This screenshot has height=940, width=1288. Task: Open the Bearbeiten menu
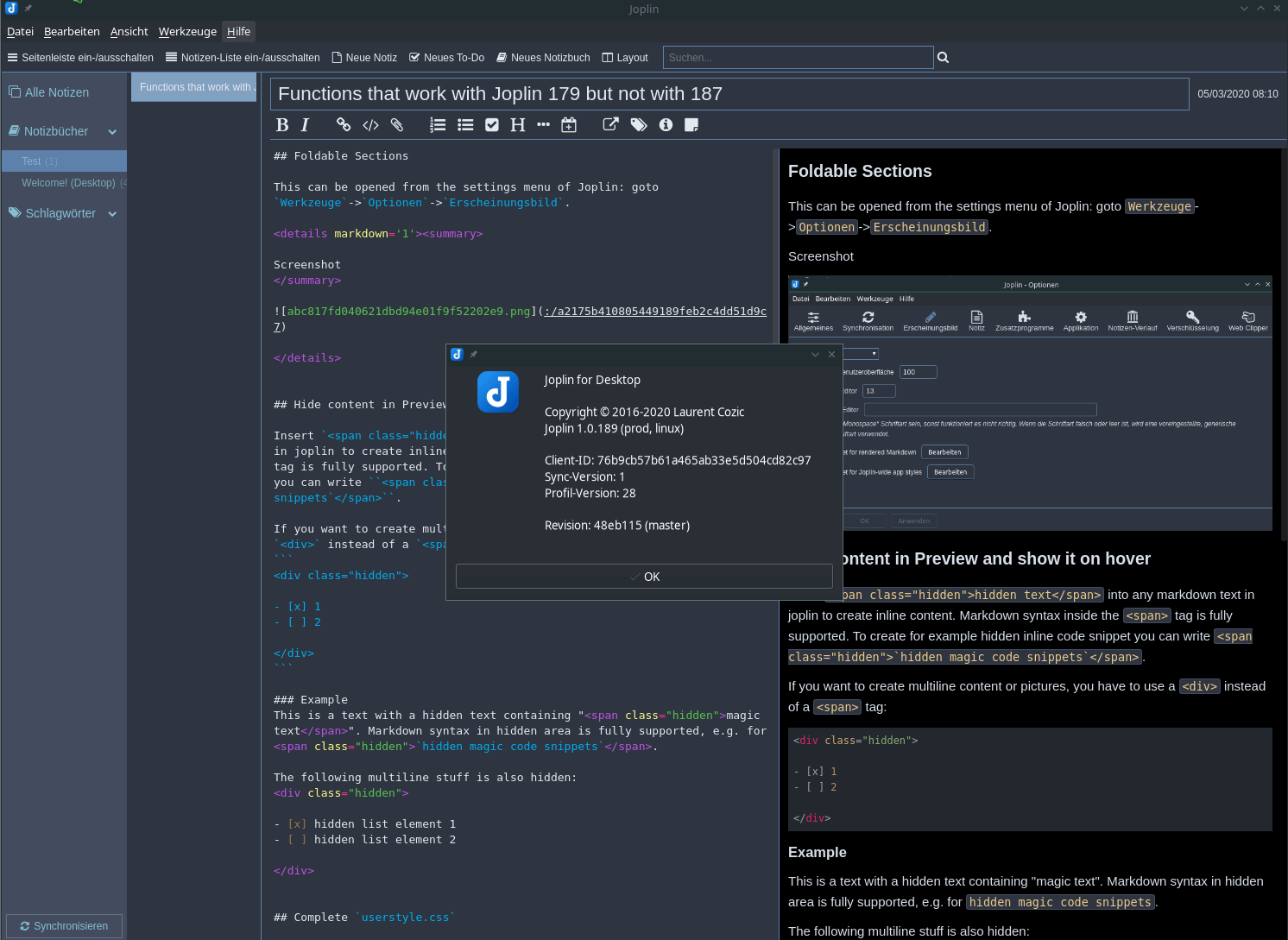coord(72,31)
